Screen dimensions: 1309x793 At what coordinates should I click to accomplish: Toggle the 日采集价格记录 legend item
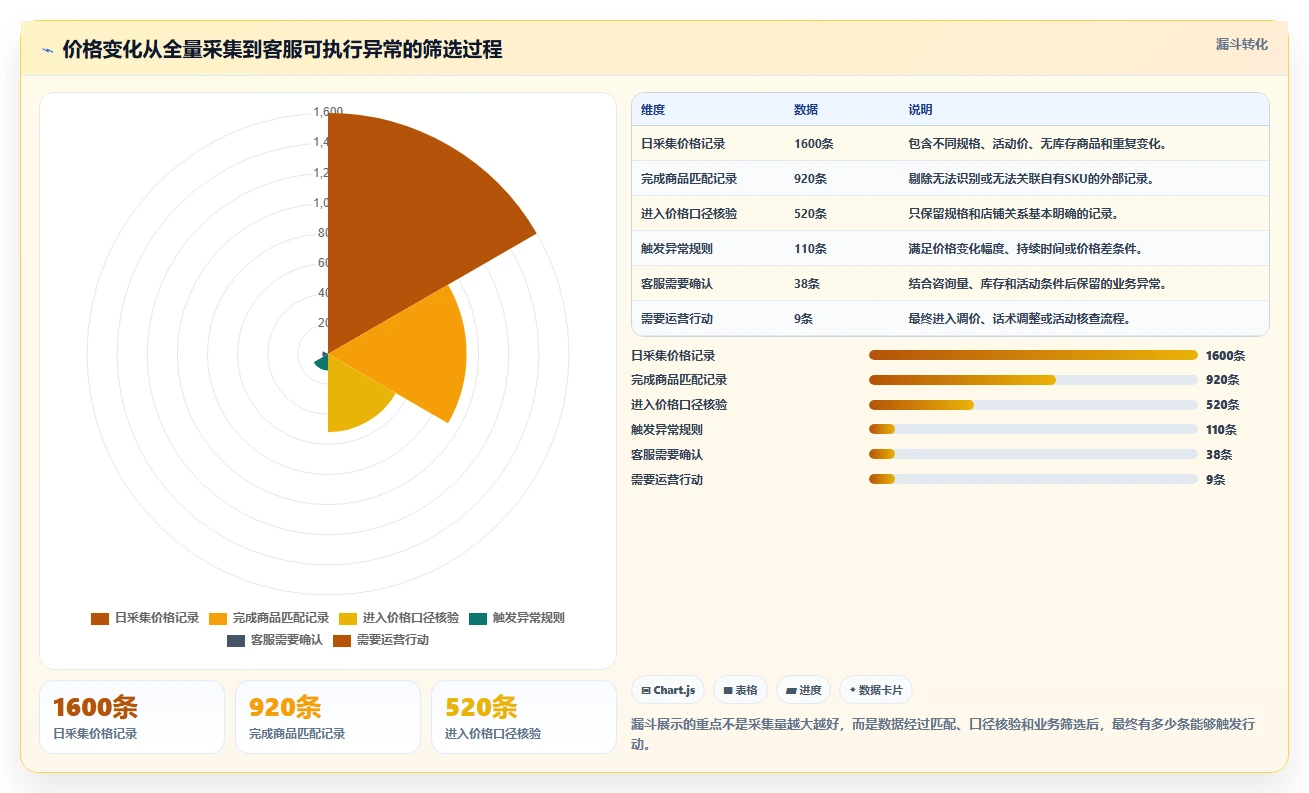(x=145, y=618)
